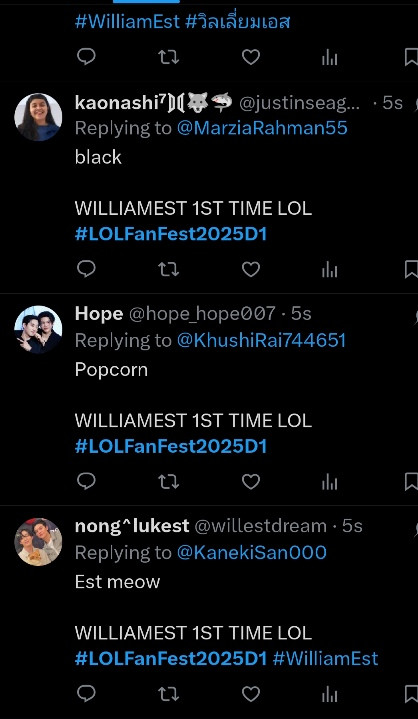Like nong^lukest's "Est meow" tweet
The width and height of the screenshot is (418, 719).
pyautogui.click(x=251, y=694)
